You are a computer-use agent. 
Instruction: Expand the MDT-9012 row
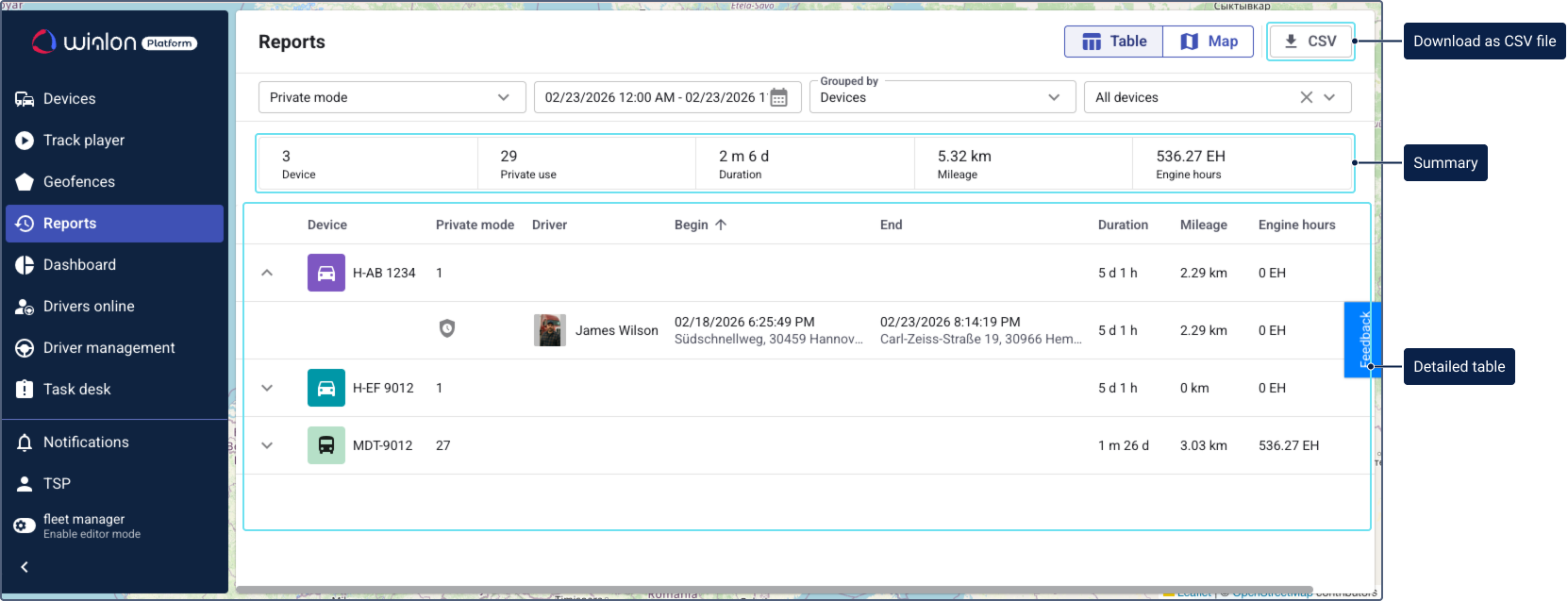click(267, 445)
